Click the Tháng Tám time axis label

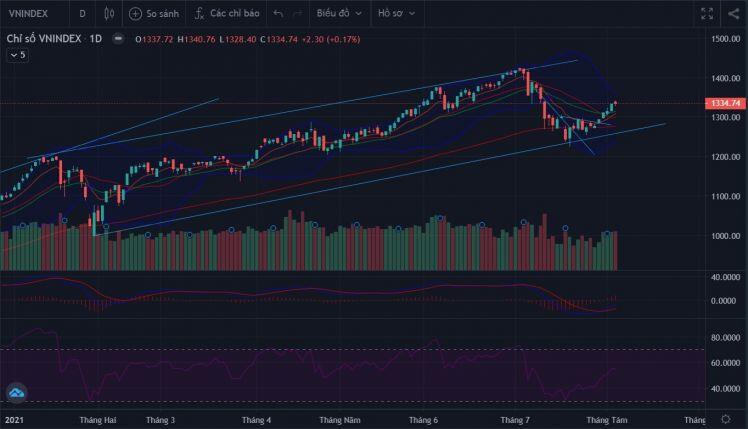(x=607, y=420)
